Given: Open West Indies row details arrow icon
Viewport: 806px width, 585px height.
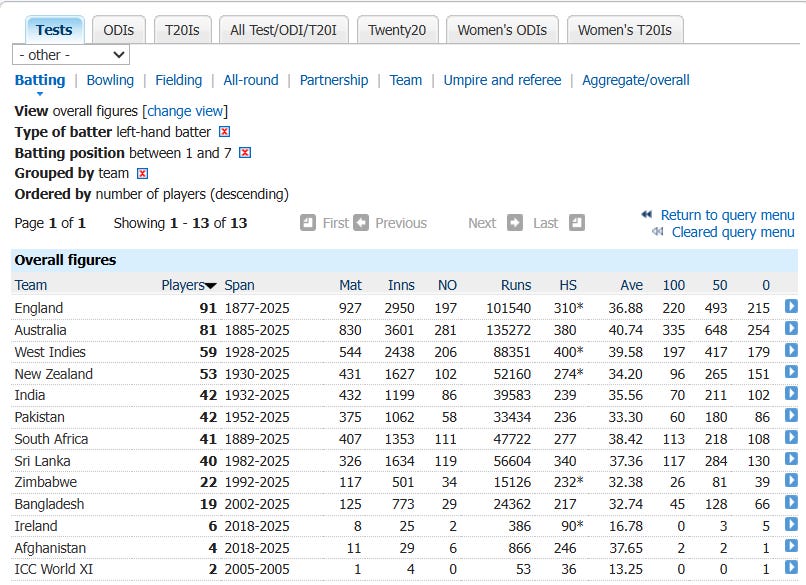Looking at the screenshot, I should (x=791, y=350).
